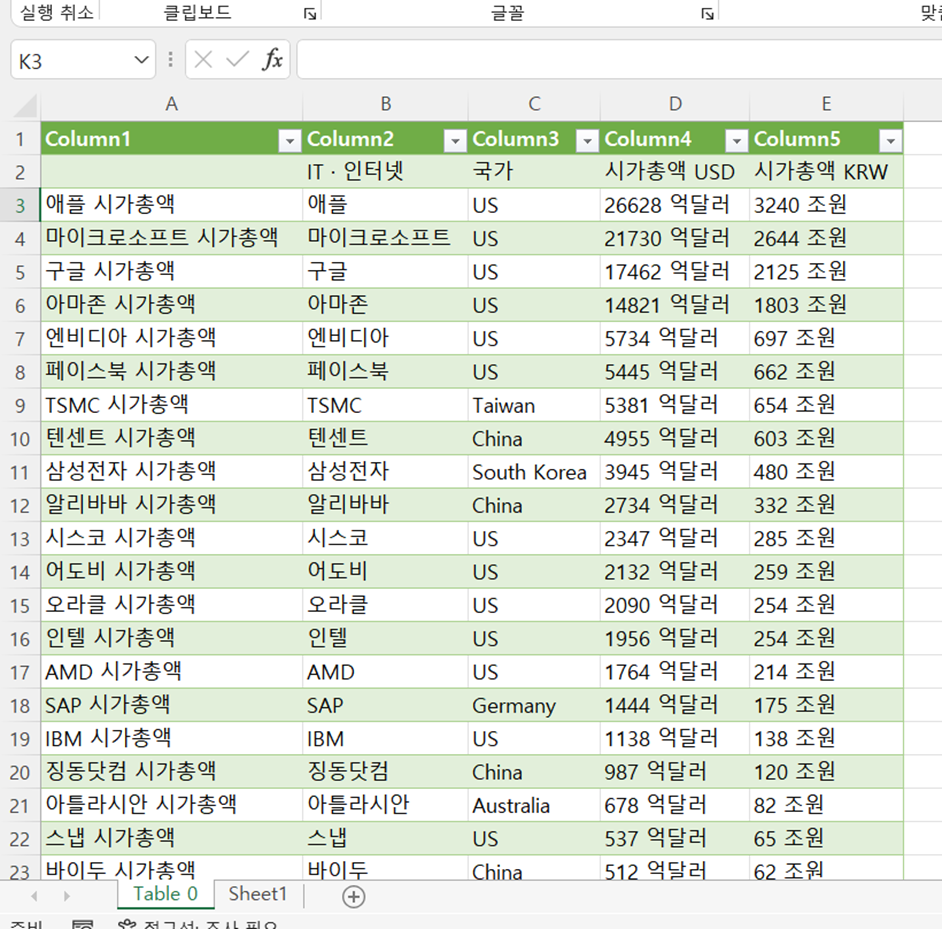942x929 pixels.
Task: Select the cell '2125 조원'
Action: pyautogui.click(x=827, y=272)
